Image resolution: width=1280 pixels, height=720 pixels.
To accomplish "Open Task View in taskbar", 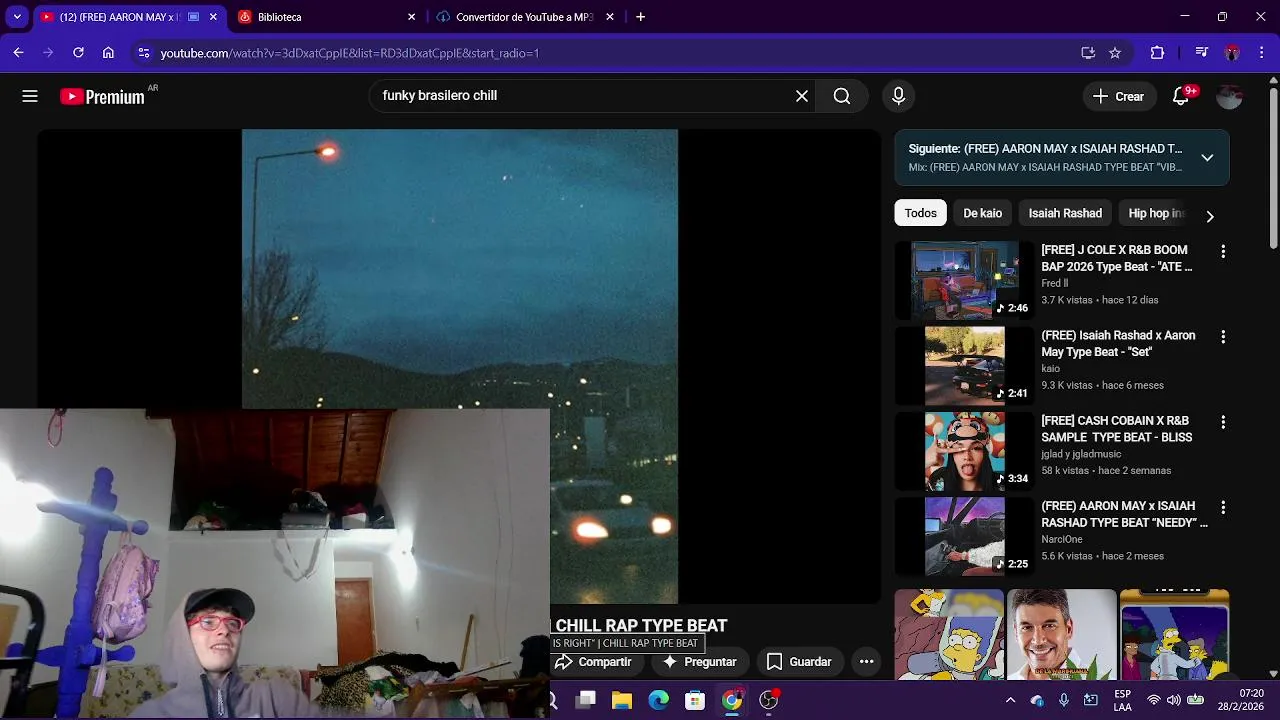I will (x=586, y=700).
